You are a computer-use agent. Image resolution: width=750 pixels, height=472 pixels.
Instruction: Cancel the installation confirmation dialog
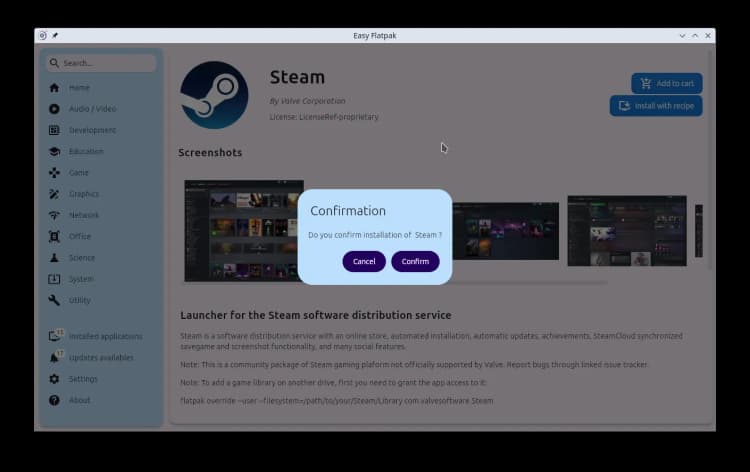364,262
